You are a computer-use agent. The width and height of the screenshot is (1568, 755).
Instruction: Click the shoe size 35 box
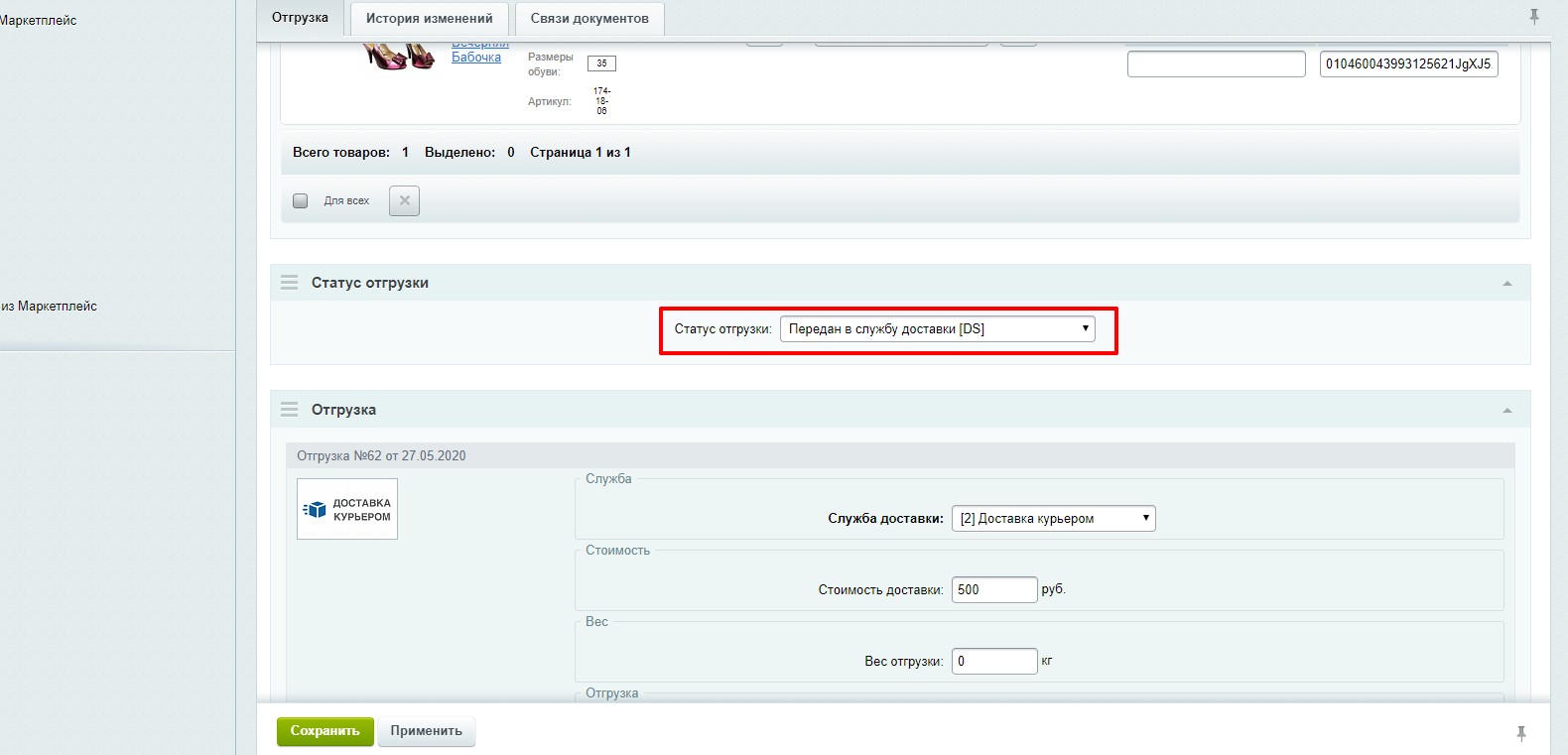601,63
